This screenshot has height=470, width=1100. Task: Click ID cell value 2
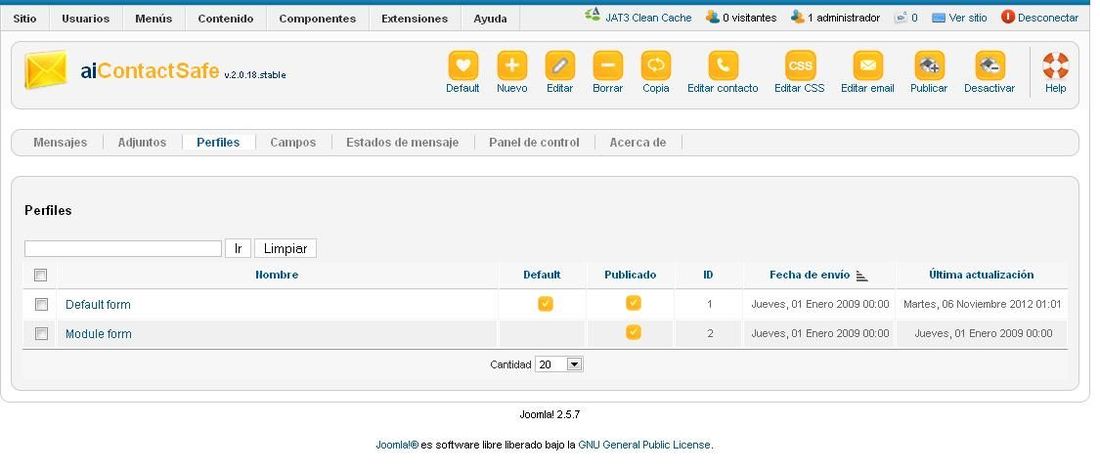click(x=710, y=334)
